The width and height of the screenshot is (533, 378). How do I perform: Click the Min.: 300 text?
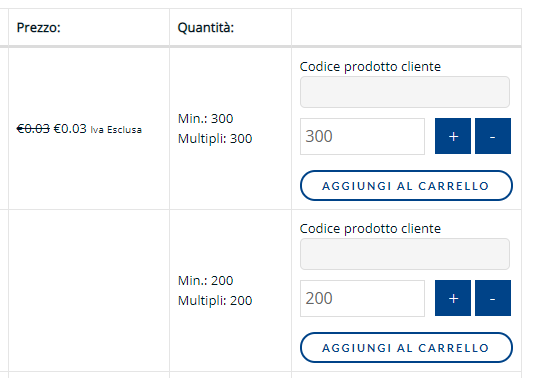click(205, 119)
